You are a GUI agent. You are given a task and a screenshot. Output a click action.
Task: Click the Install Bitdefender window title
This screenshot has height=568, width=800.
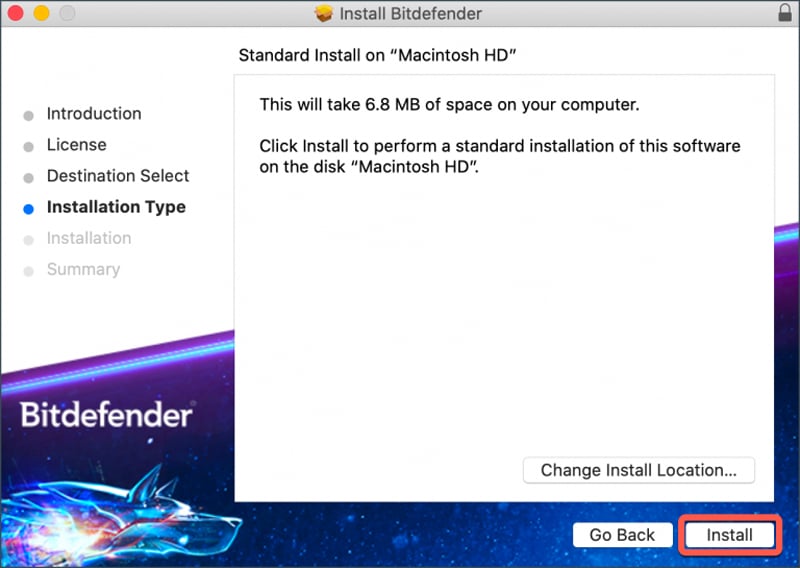(410, 14)
